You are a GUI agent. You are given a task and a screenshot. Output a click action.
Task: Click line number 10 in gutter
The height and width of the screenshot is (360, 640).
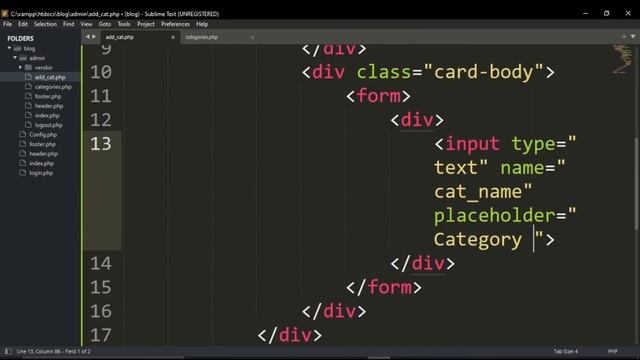(101, 72)
